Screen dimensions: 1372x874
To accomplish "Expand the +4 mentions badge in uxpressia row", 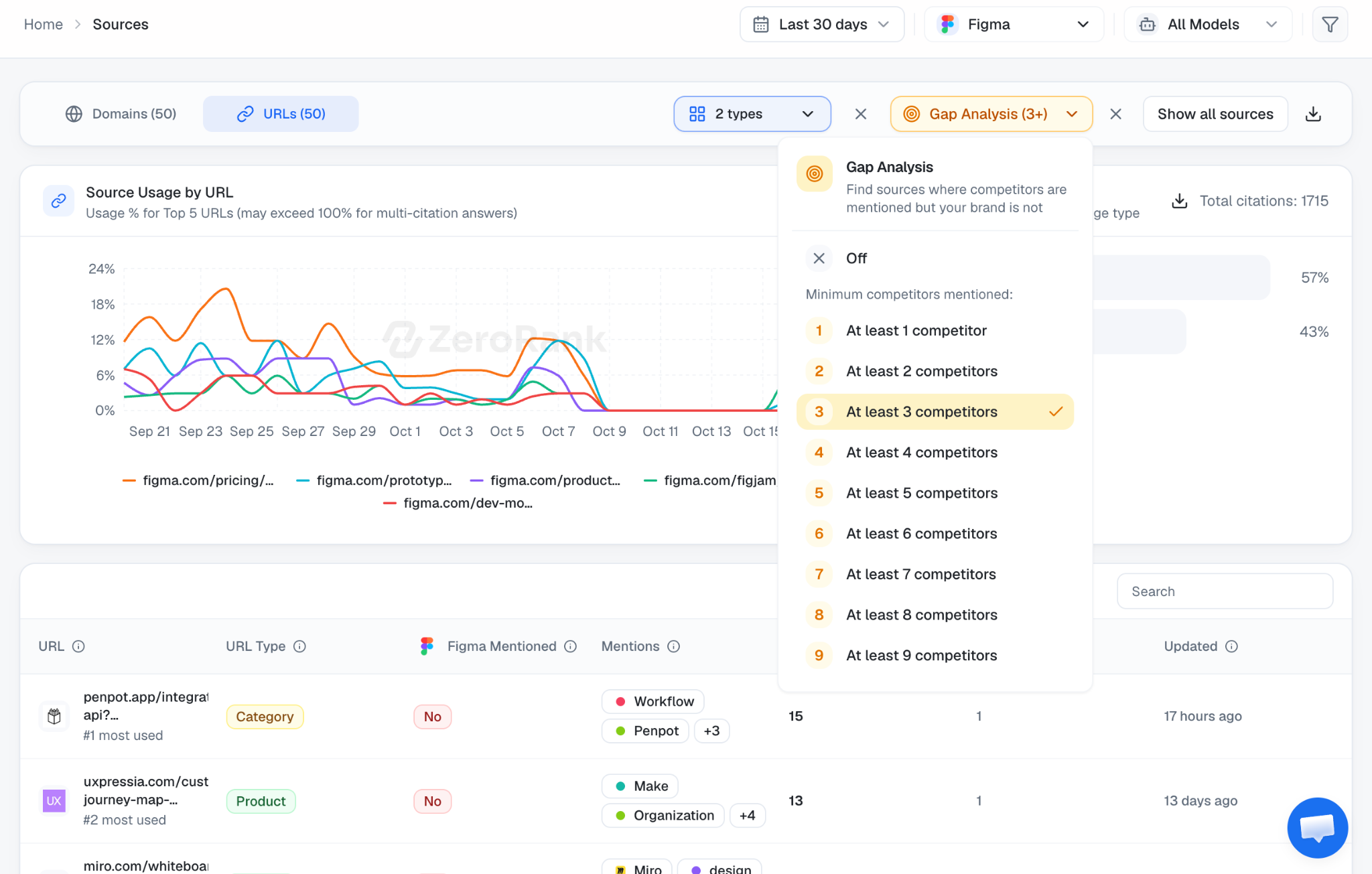I will click(x=747, y=815).
